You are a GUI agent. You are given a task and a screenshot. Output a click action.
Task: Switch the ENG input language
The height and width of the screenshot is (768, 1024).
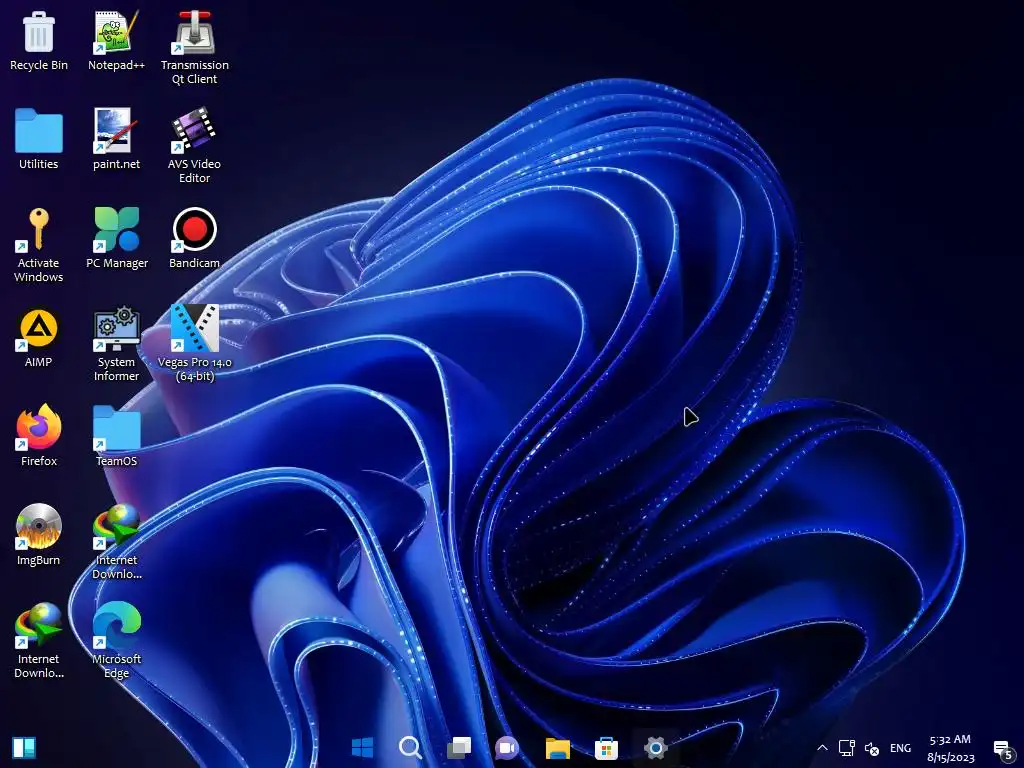(x=901, y=748)
